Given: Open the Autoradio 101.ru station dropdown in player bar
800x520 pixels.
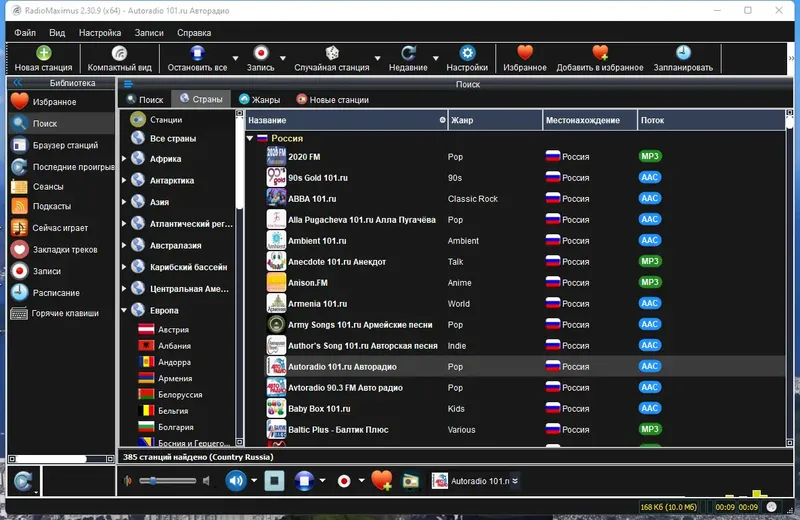Looking at the screenshot, I should click(x=515, y=481).
